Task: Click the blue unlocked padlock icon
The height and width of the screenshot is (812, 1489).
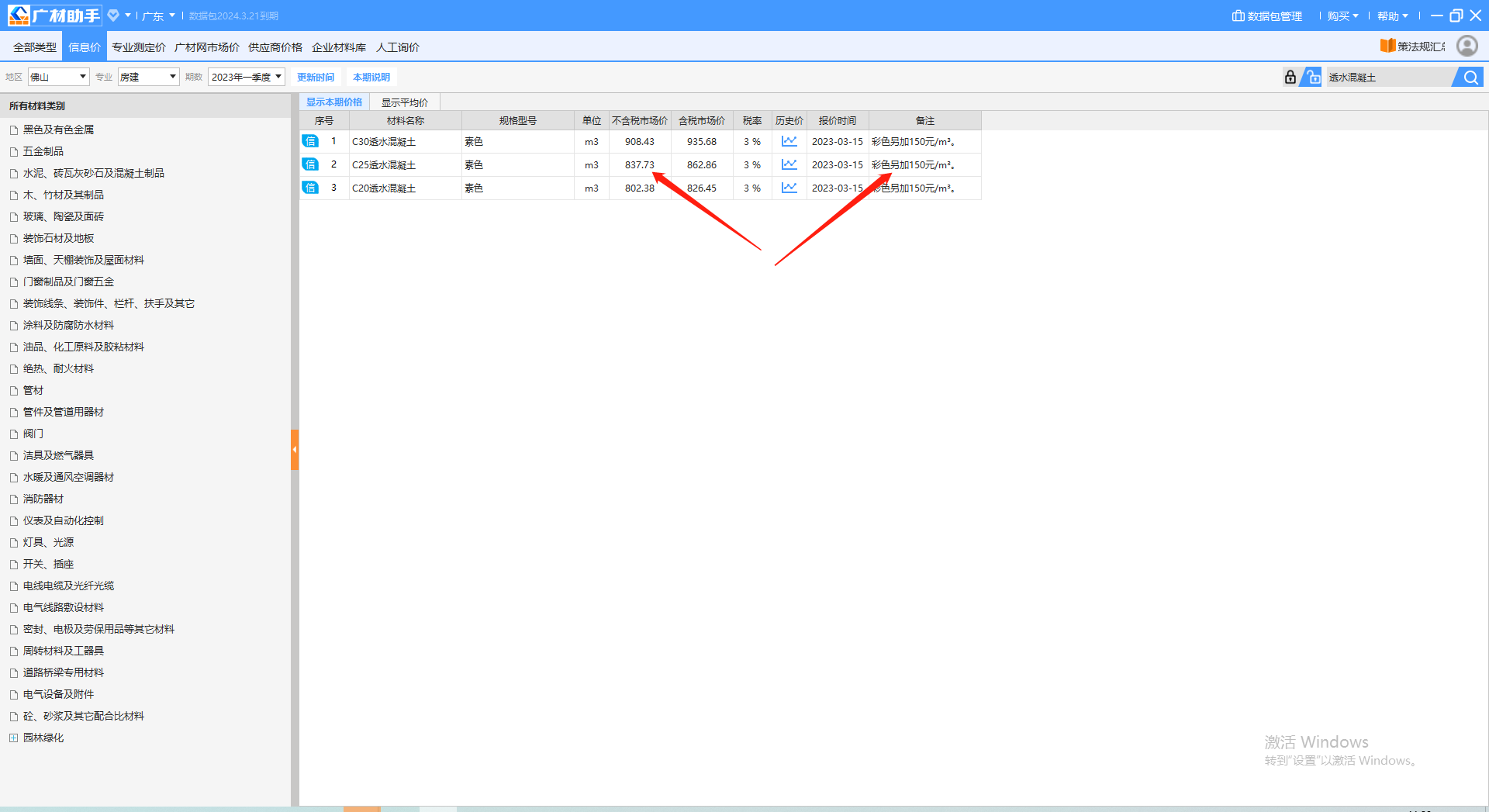Action: [1311, 77]
